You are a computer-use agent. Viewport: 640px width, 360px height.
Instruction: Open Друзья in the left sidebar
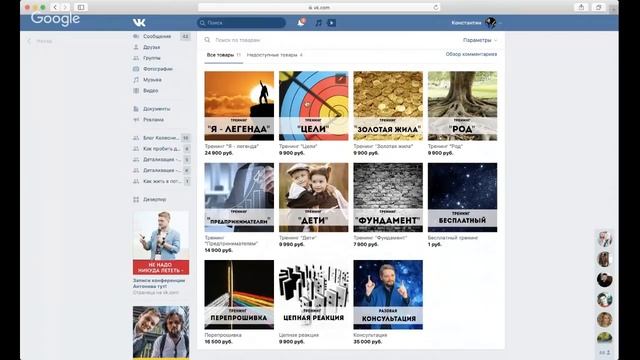click(151, 47)
